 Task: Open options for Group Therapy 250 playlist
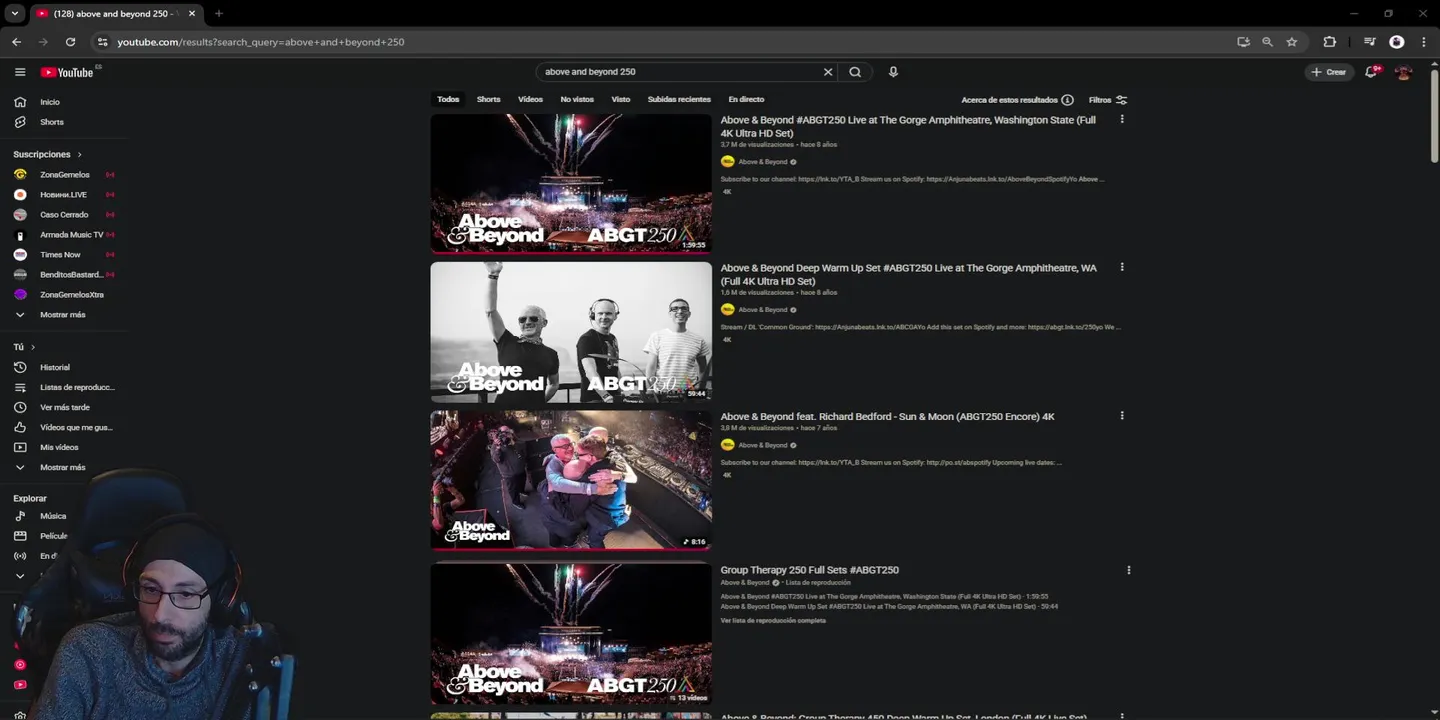(x=1129, y=570)
